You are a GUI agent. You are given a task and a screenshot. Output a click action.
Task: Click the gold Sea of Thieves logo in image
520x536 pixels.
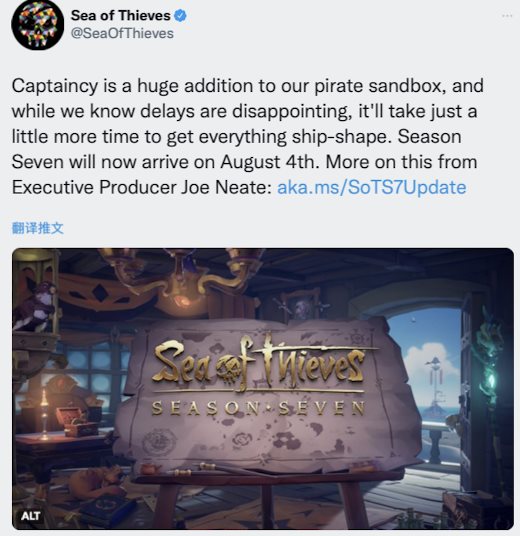[258, 364]
